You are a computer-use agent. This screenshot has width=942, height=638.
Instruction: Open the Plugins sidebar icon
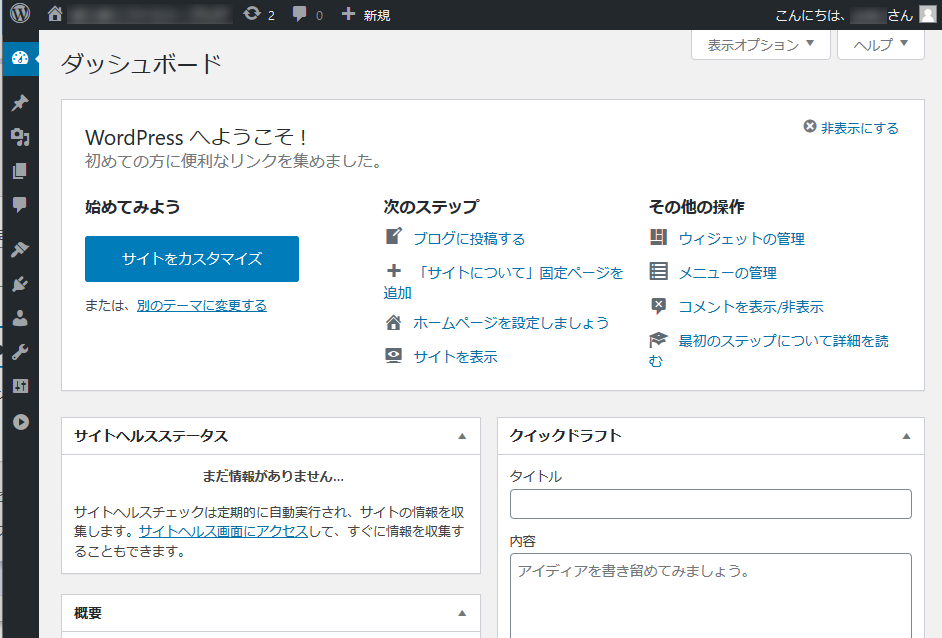tap(20, 284)
